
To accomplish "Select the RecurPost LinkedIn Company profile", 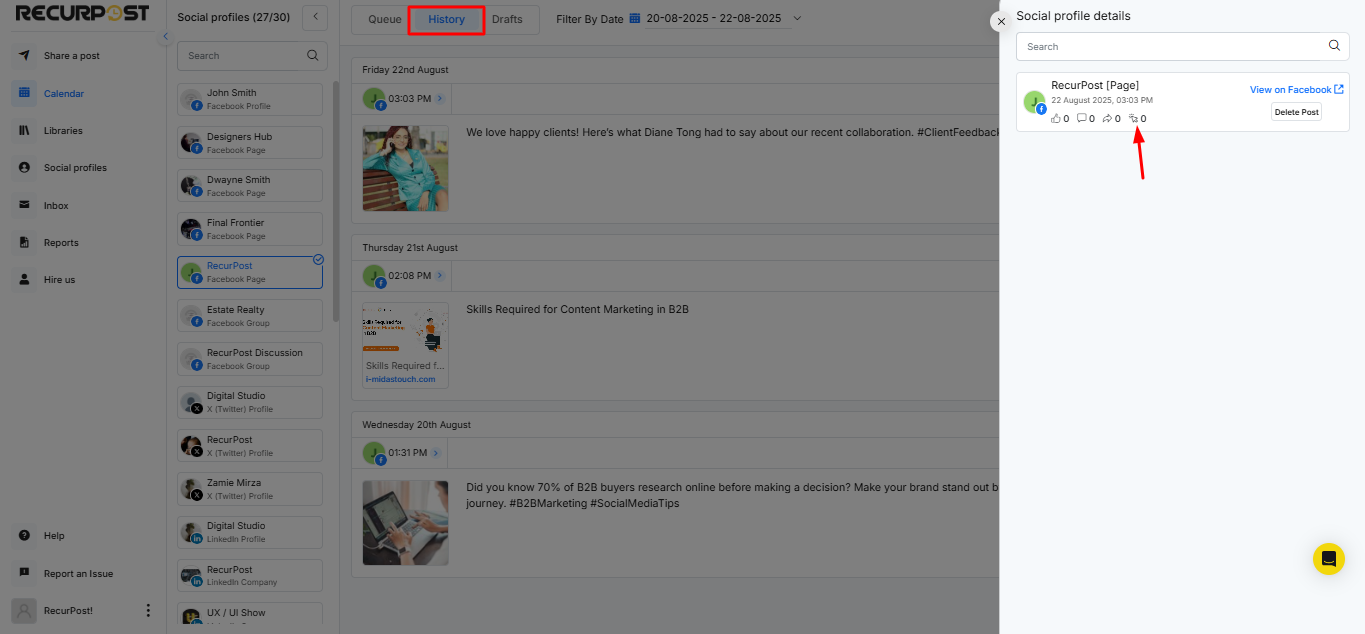I will click(250, 575).
